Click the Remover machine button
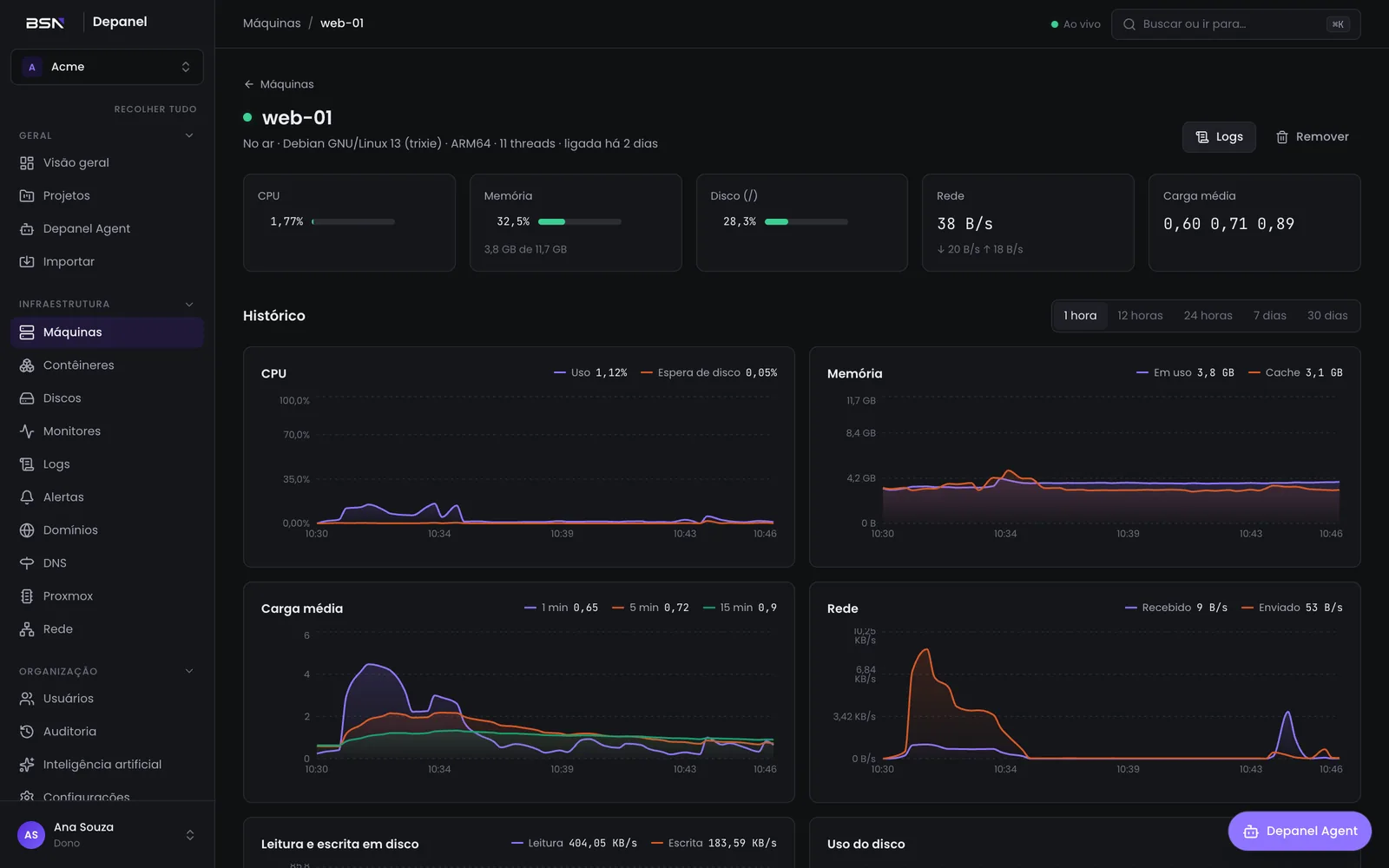This screenshot has width=1389, height=868. coord(1312,137)
